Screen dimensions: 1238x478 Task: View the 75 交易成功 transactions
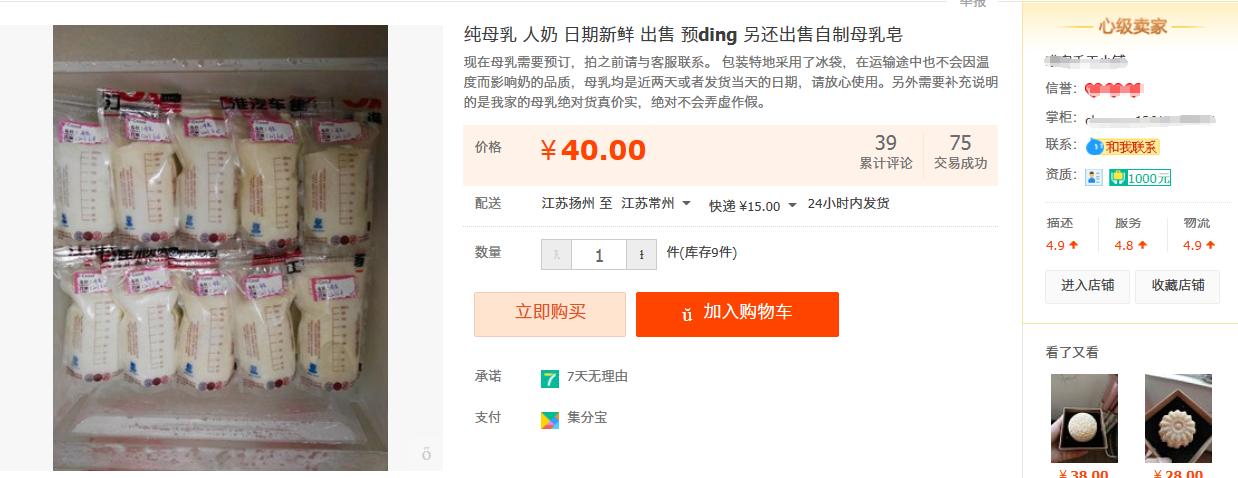pyautogui.click(x=960, y=152)
